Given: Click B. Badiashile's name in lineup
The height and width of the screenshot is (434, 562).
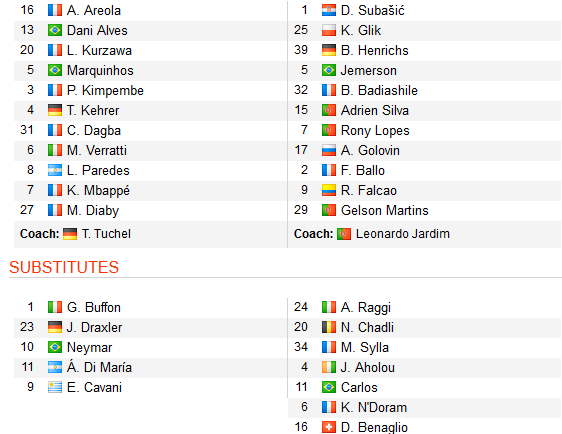Looking at the screenshot, I should (379, 90).
